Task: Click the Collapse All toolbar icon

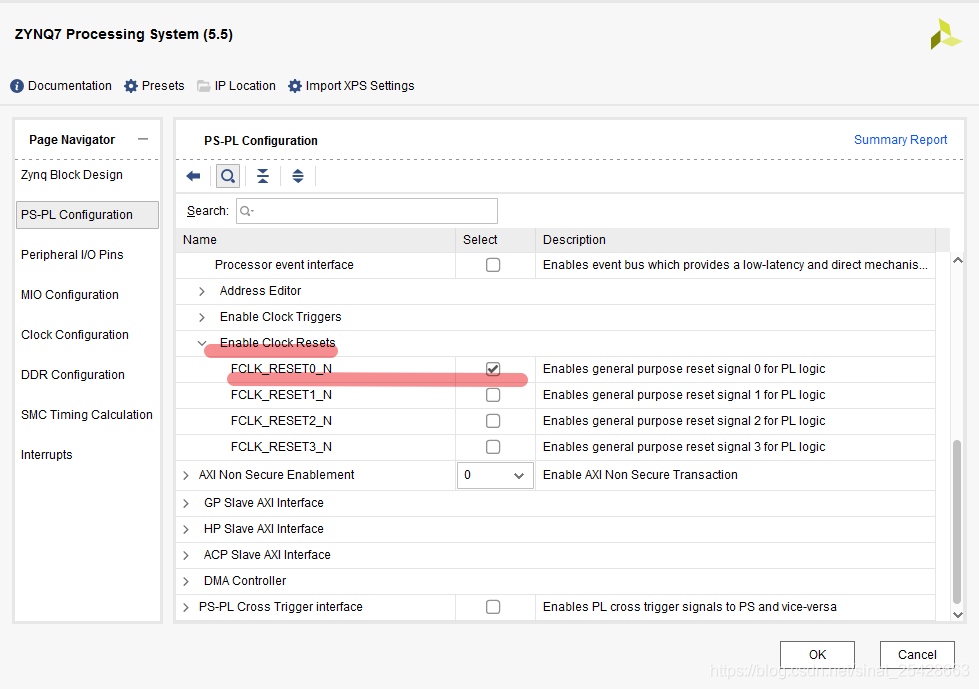Action: (x=263, y=177)
